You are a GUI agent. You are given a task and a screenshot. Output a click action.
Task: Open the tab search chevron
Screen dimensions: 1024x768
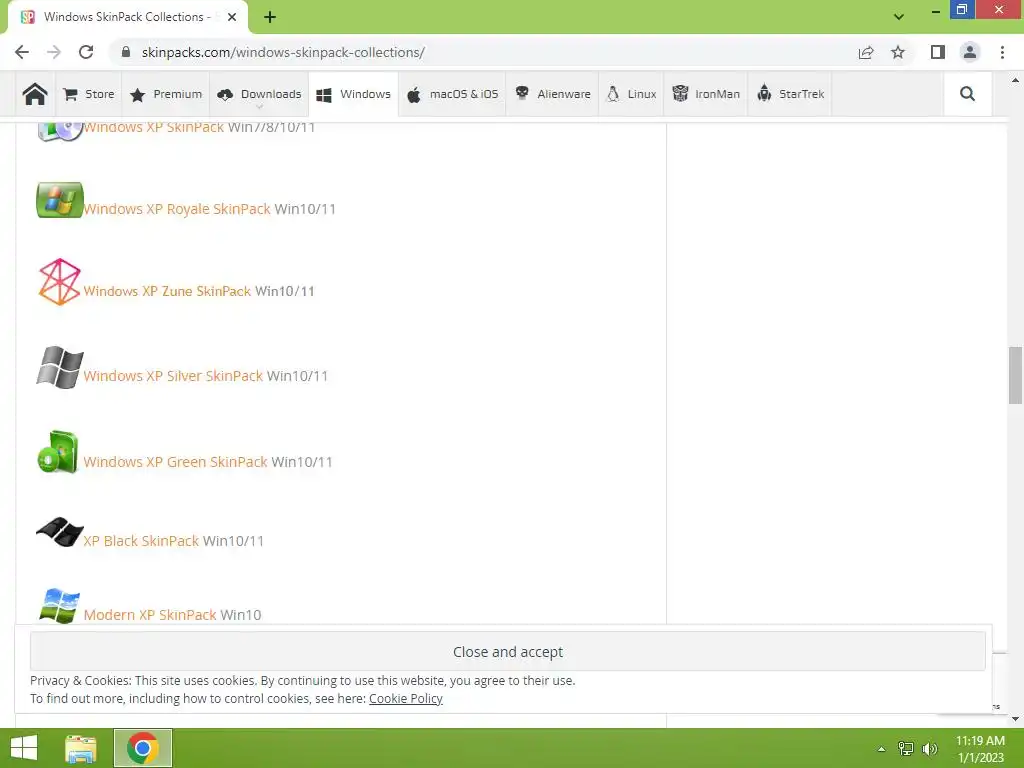point(899,17)
